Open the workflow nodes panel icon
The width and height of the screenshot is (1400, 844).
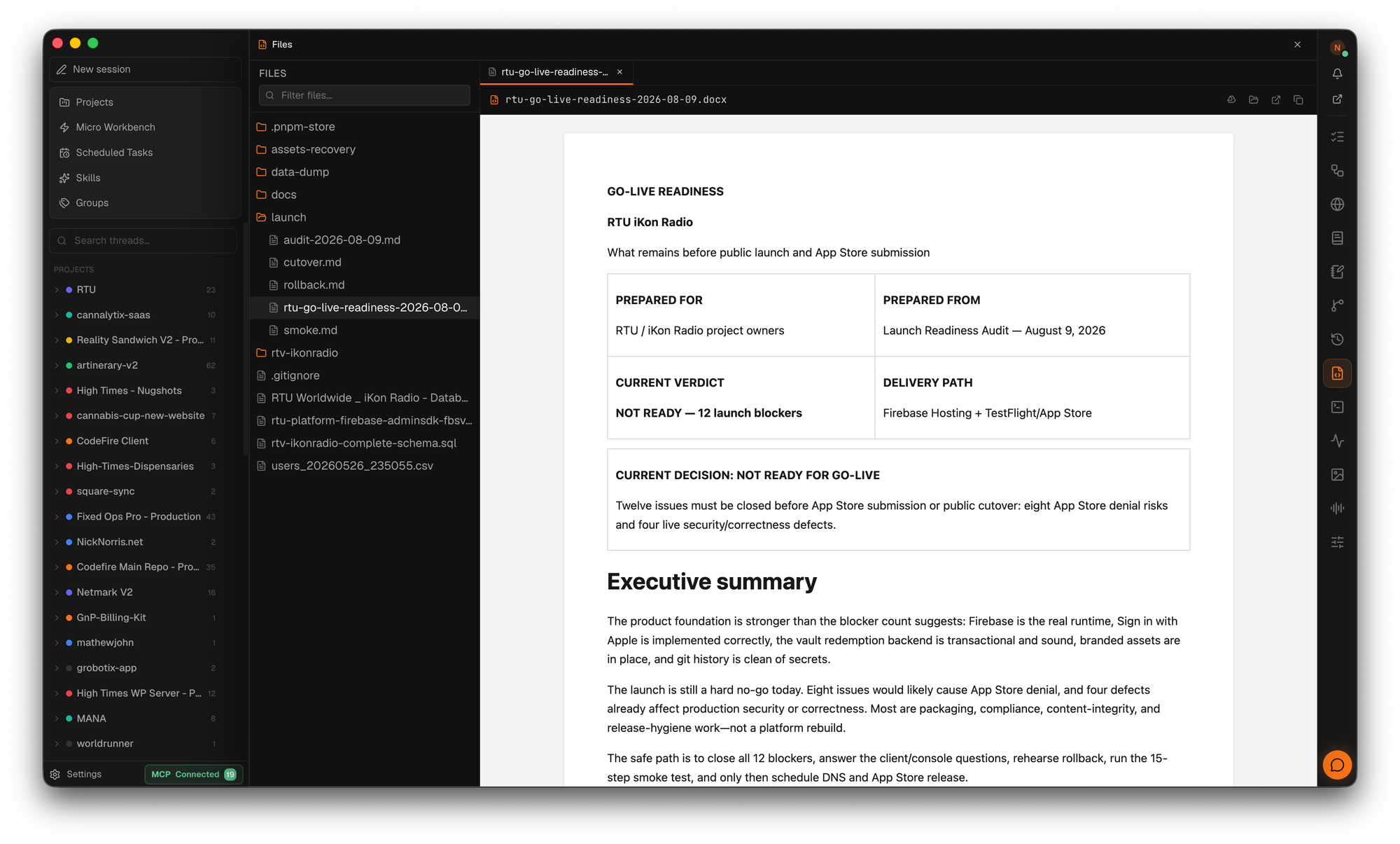1337,170
